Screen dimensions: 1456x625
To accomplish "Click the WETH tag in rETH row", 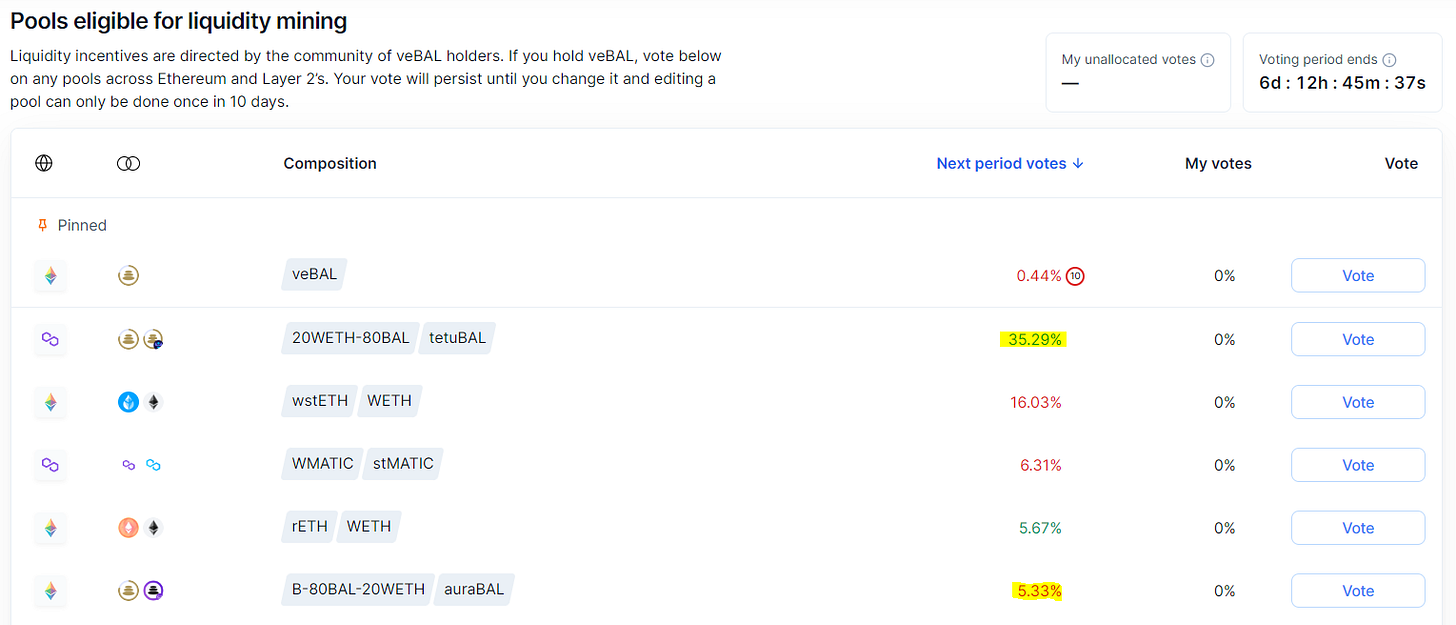I will point(368,527).
